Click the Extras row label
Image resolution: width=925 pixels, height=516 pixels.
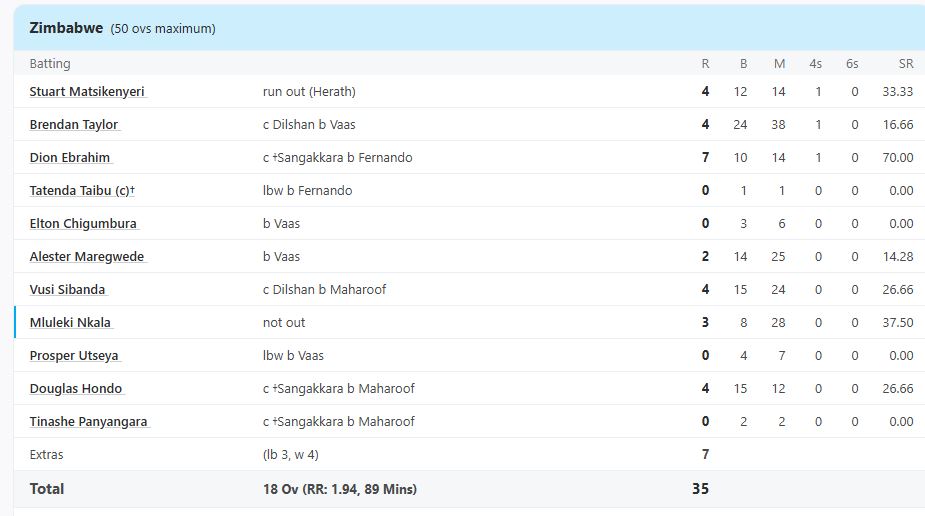pyautogui.click(x=46, y=455)
